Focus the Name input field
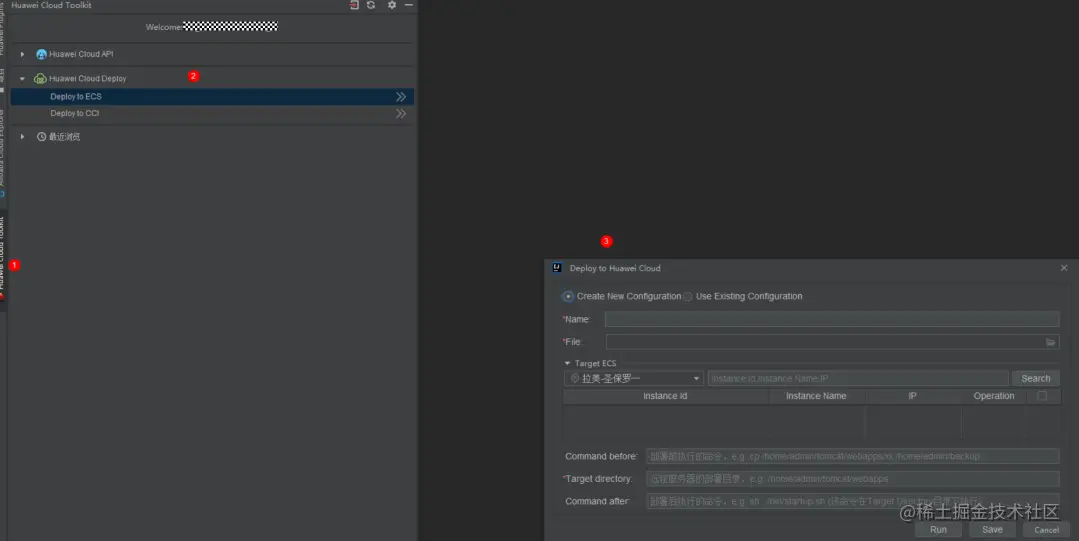Viewport: 1079px width, 541px height. tap(832, 319)
